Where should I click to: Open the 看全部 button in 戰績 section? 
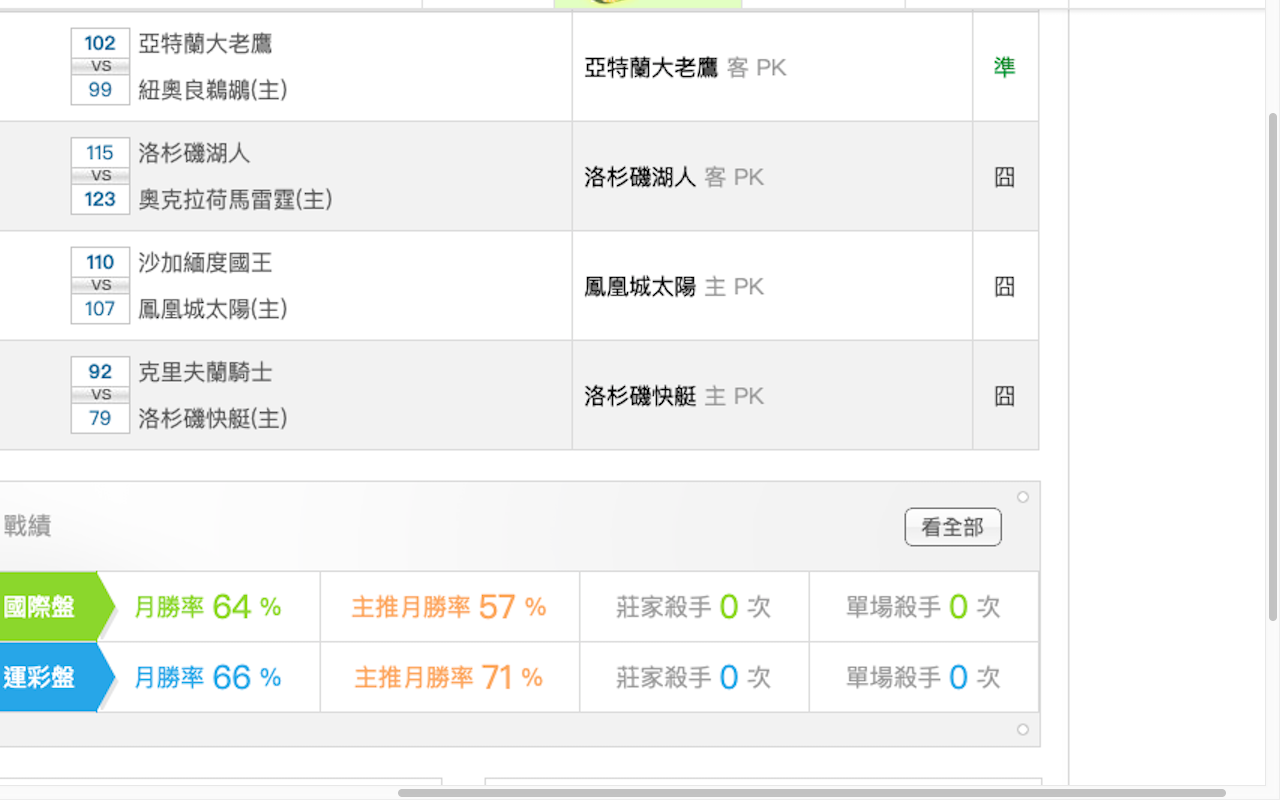(x=952, y=527)
